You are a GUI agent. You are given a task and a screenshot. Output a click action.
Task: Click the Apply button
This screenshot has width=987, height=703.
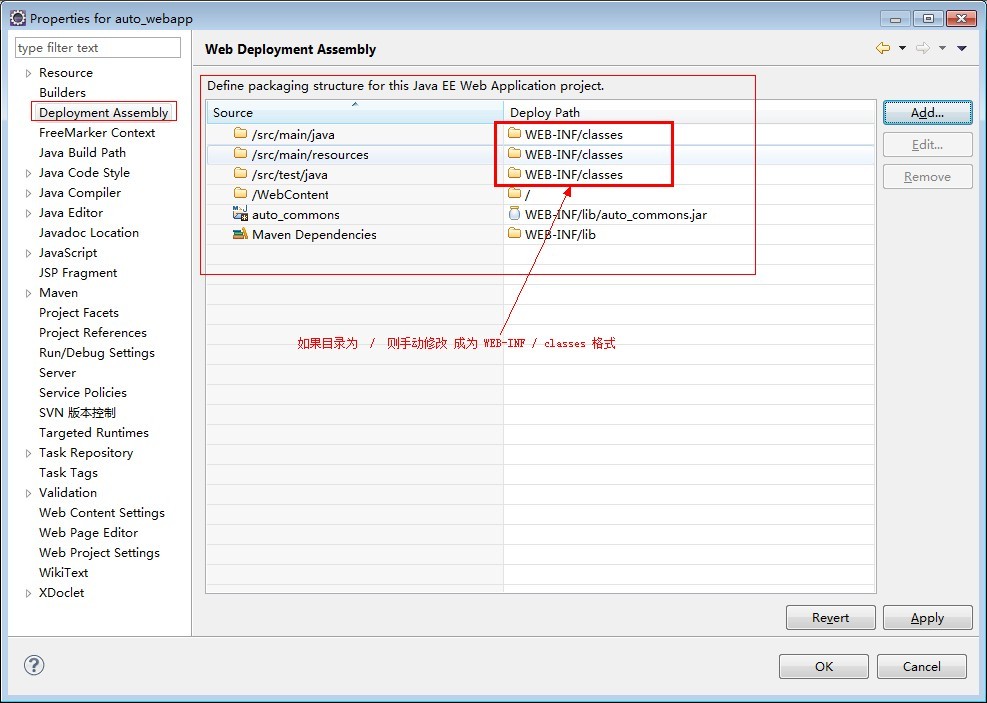(x=927, y=617)
